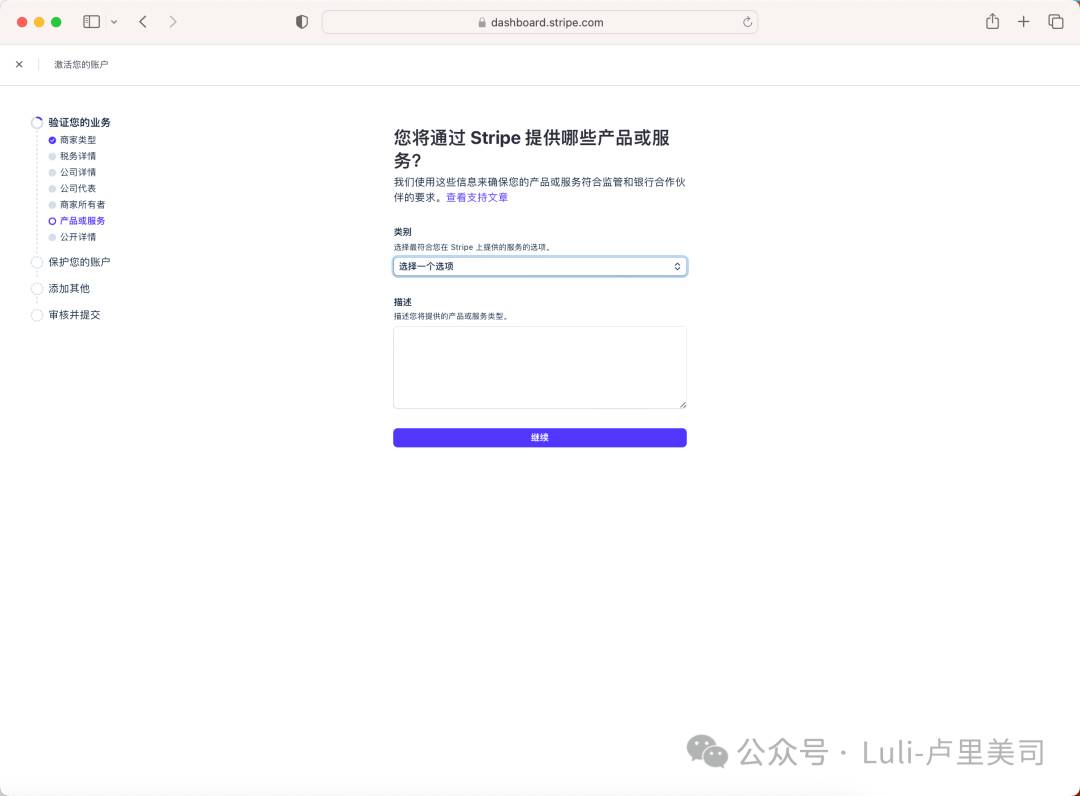Open the 公司详情 step
Screen dimensions: 1080x796
pyautogui.click(x=78, y=172)
